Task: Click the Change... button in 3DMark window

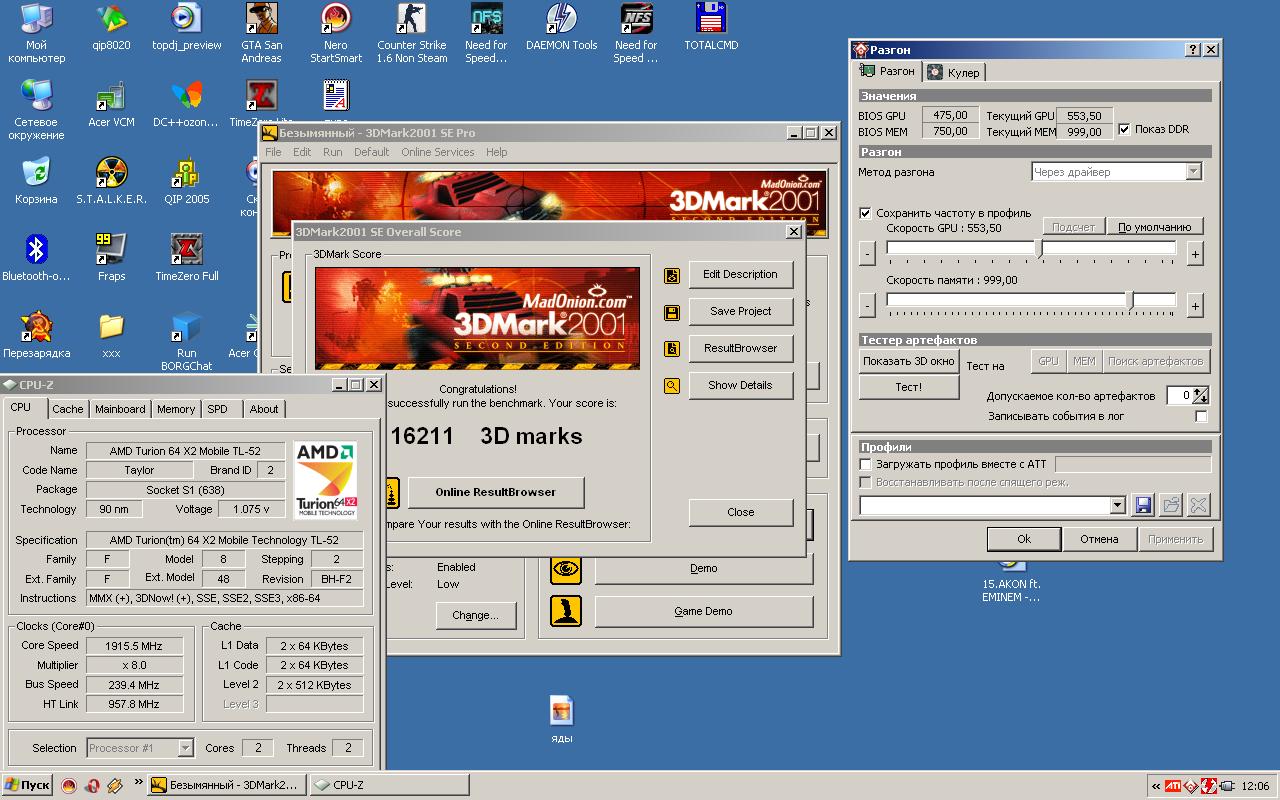Action: coord(475,615)
